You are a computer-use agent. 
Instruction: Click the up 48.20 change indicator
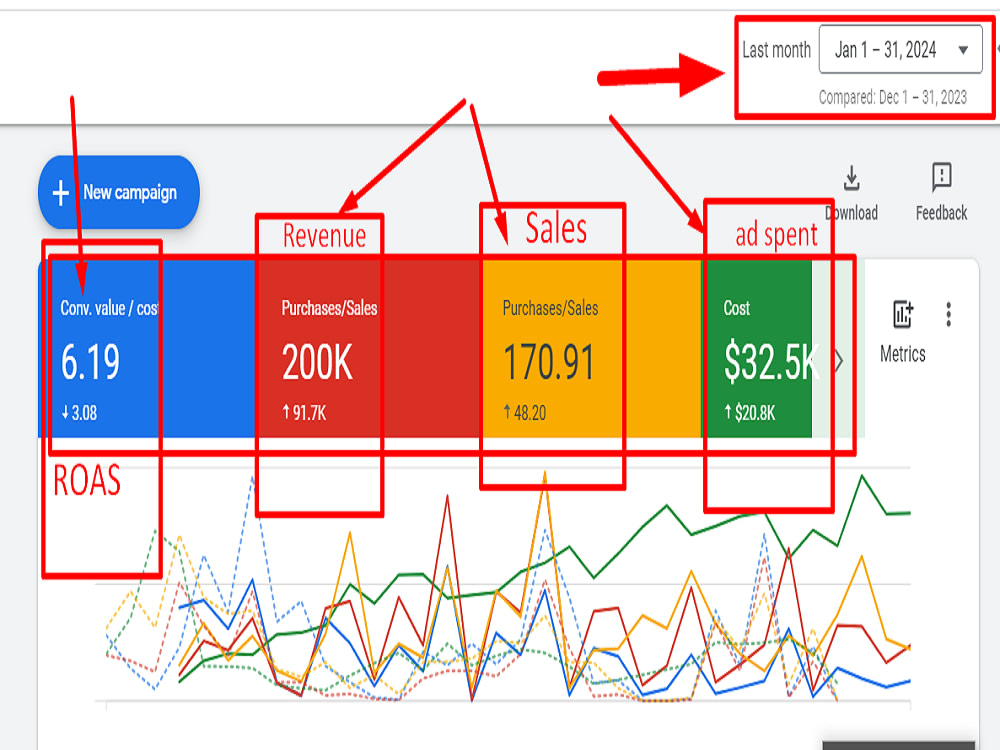pyautogui.click(x=525, y=413)
